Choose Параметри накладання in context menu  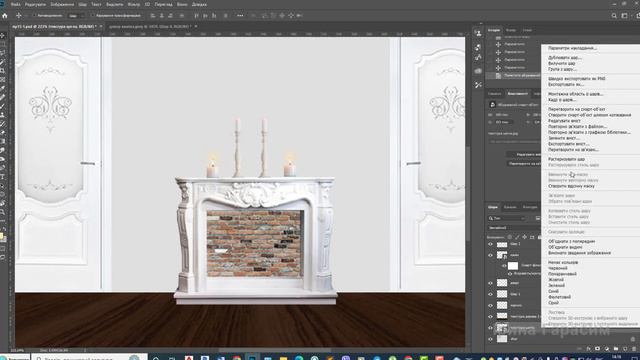click(x=572, y=48)
